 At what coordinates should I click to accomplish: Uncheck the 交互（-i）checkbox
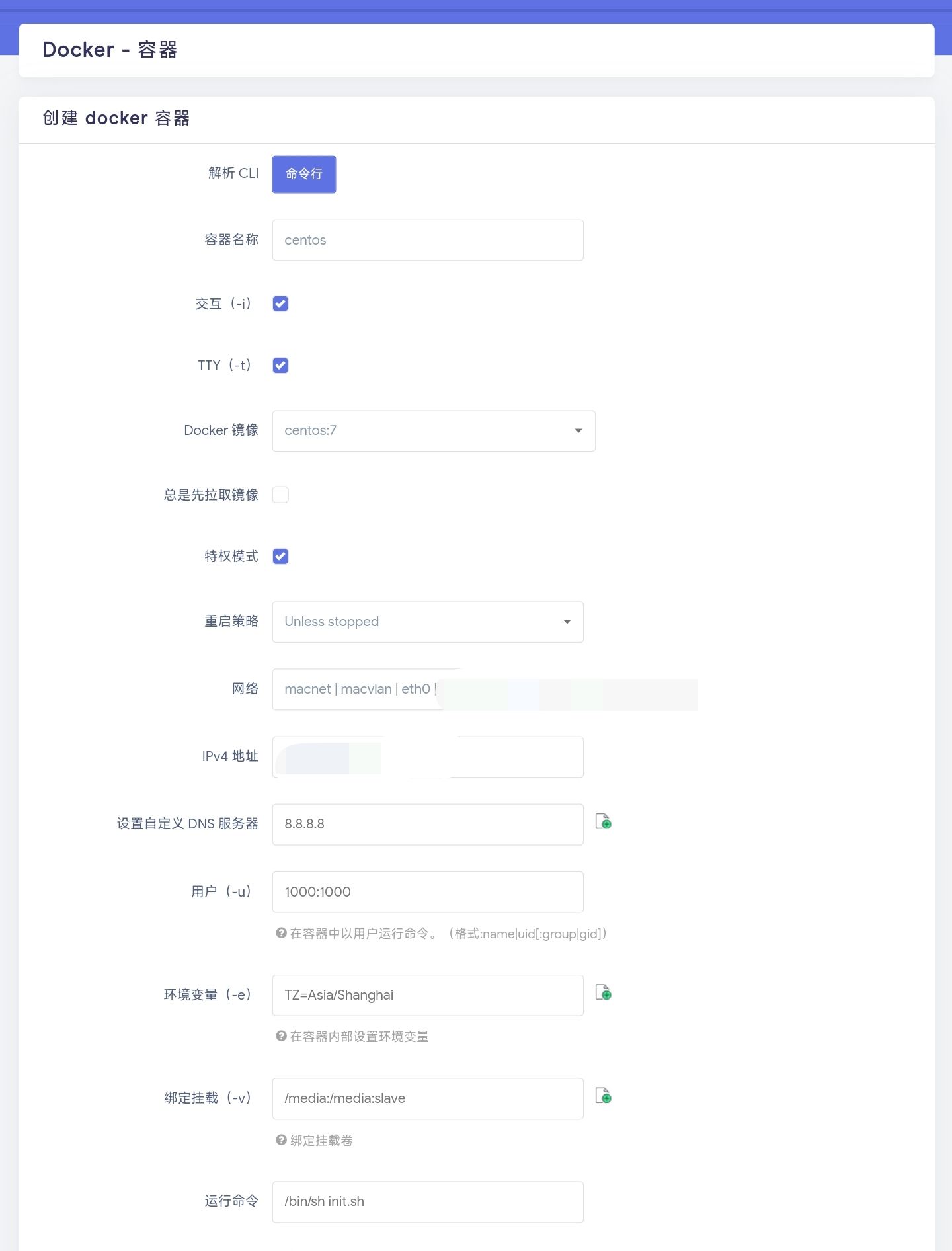tap(280, 303)
